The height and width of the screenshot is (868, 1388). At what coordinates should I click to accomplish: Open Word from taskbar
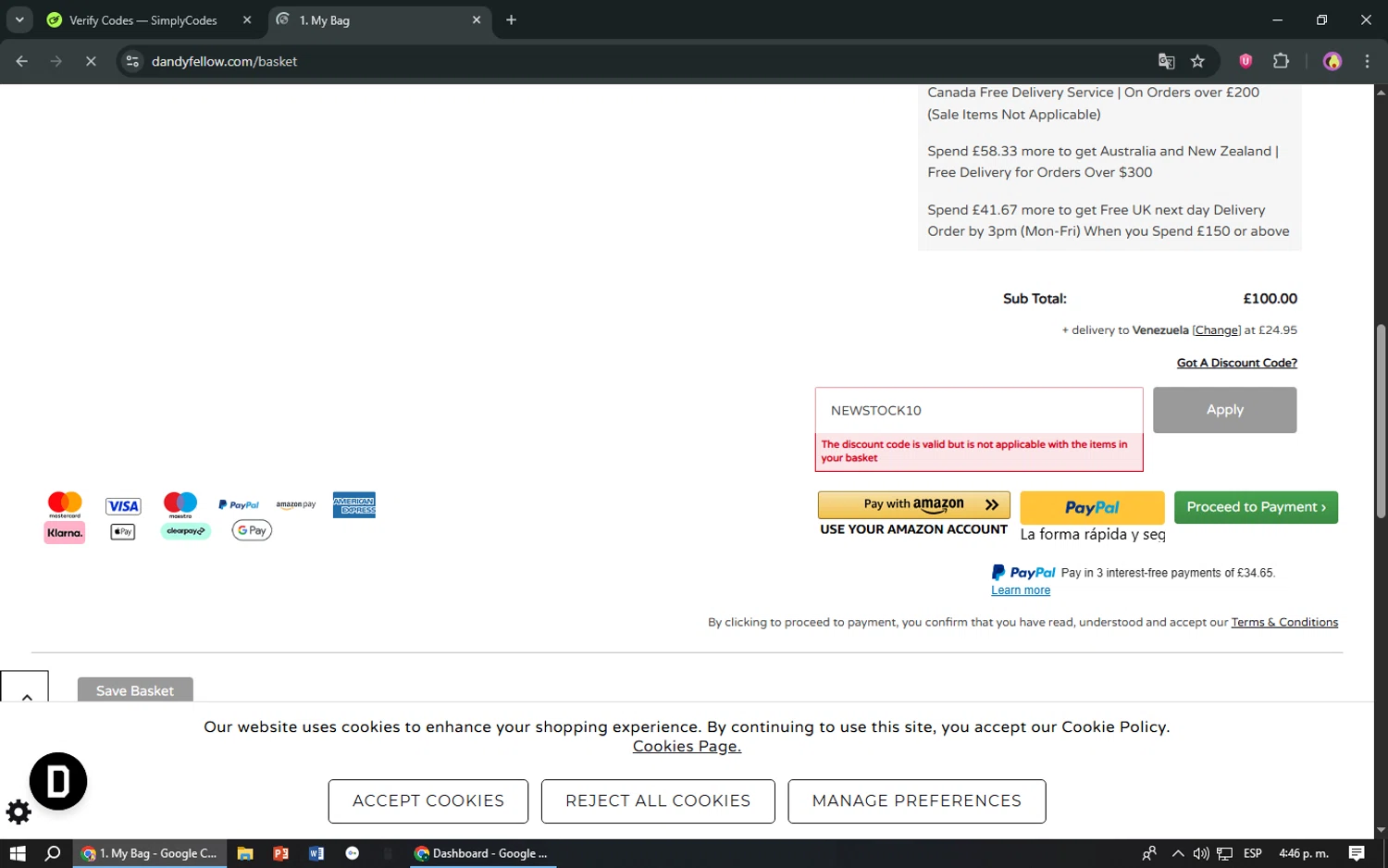pyautogui.click(x=316, y=853)
